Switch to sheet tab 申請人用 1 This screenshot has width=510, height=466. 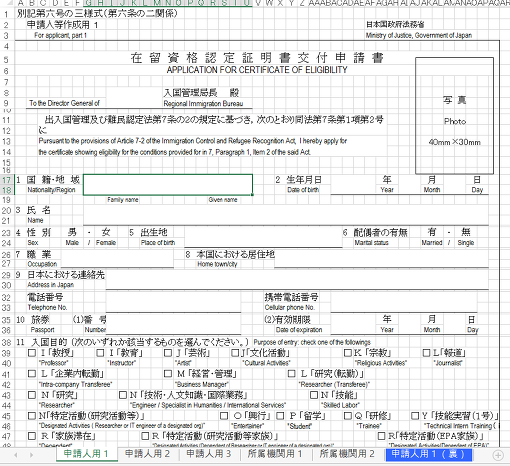[86, 454]
